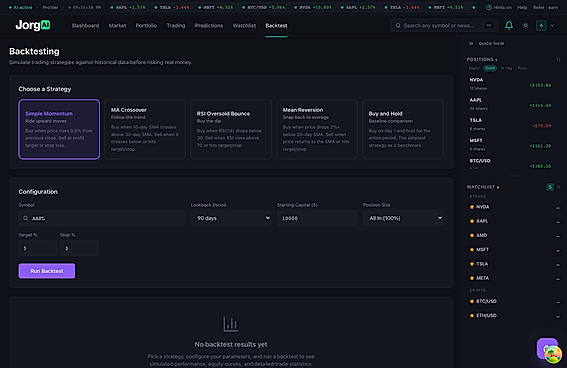
Task: Click the JorgAI logo
Action: pos(33,25)
